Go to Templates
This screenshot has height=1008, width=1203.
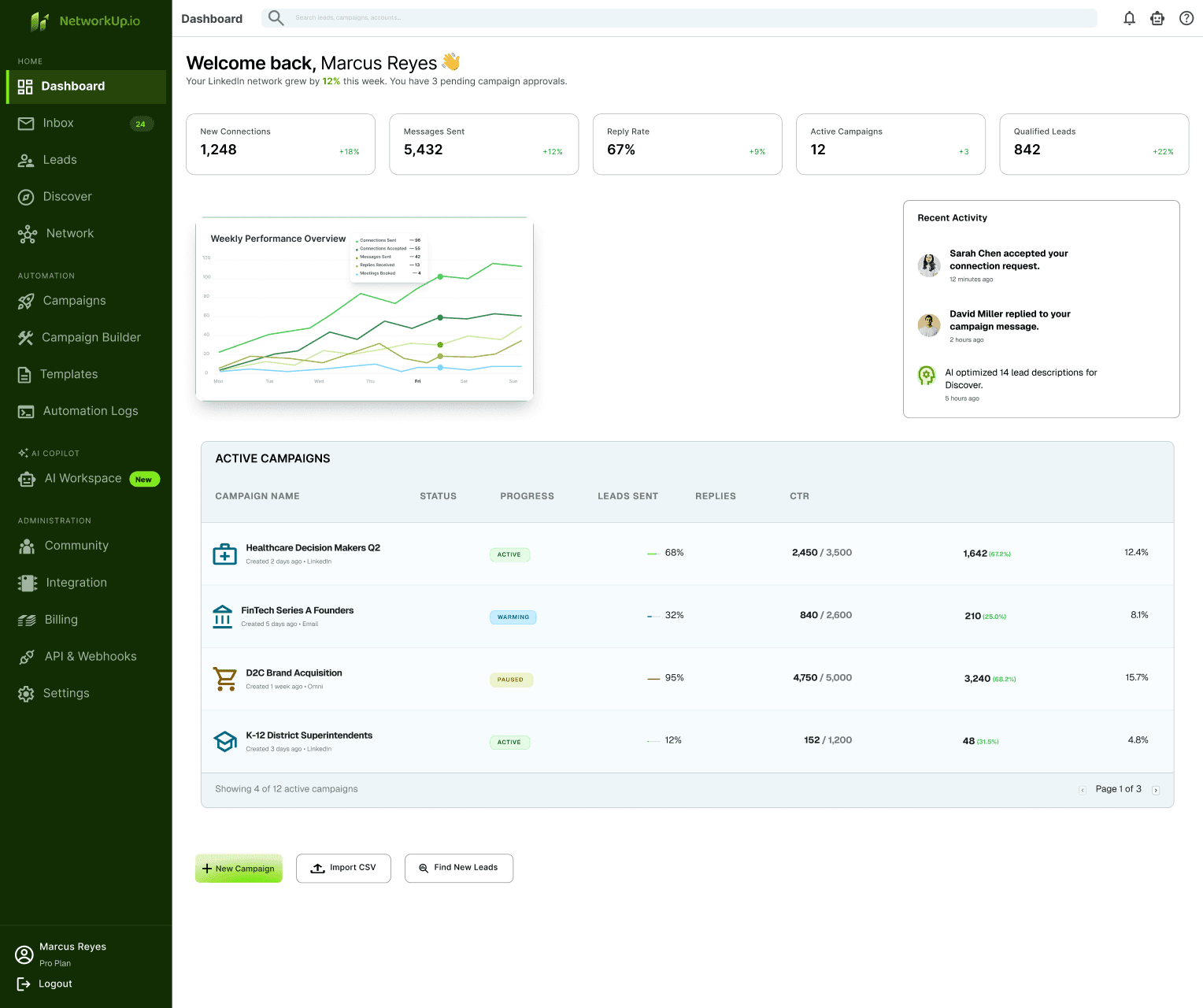(x=86, y=375)
